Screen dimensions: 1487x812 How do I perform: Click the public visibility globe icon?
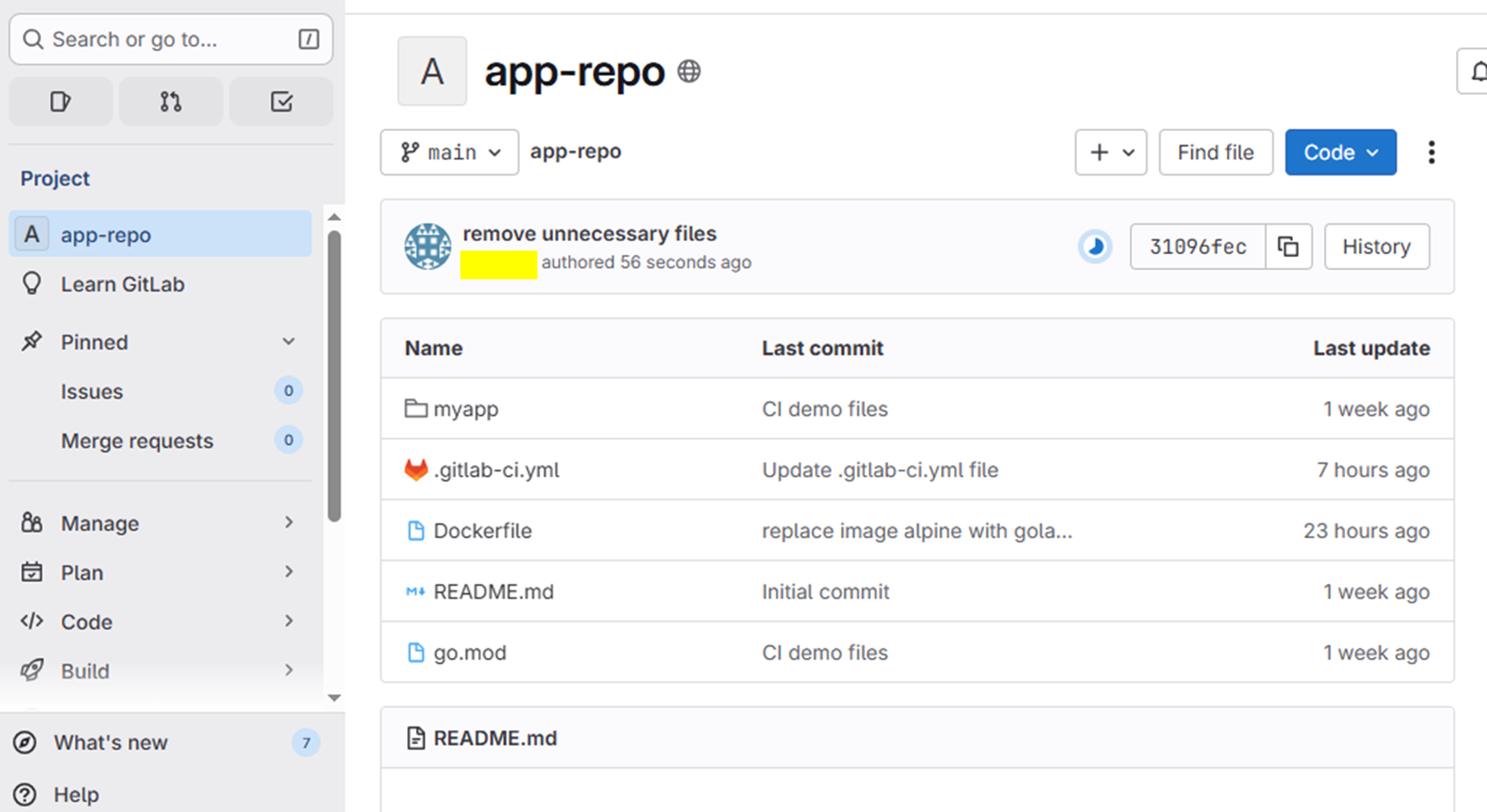pos(689,71)
